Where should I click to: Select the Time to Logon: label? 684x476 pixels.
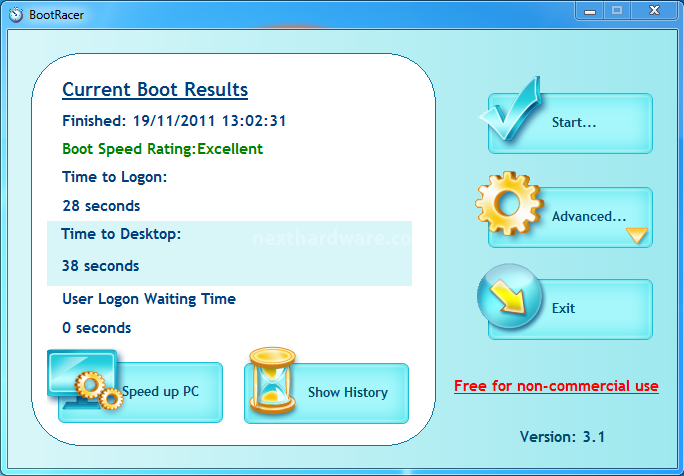[x=115, y=177]
